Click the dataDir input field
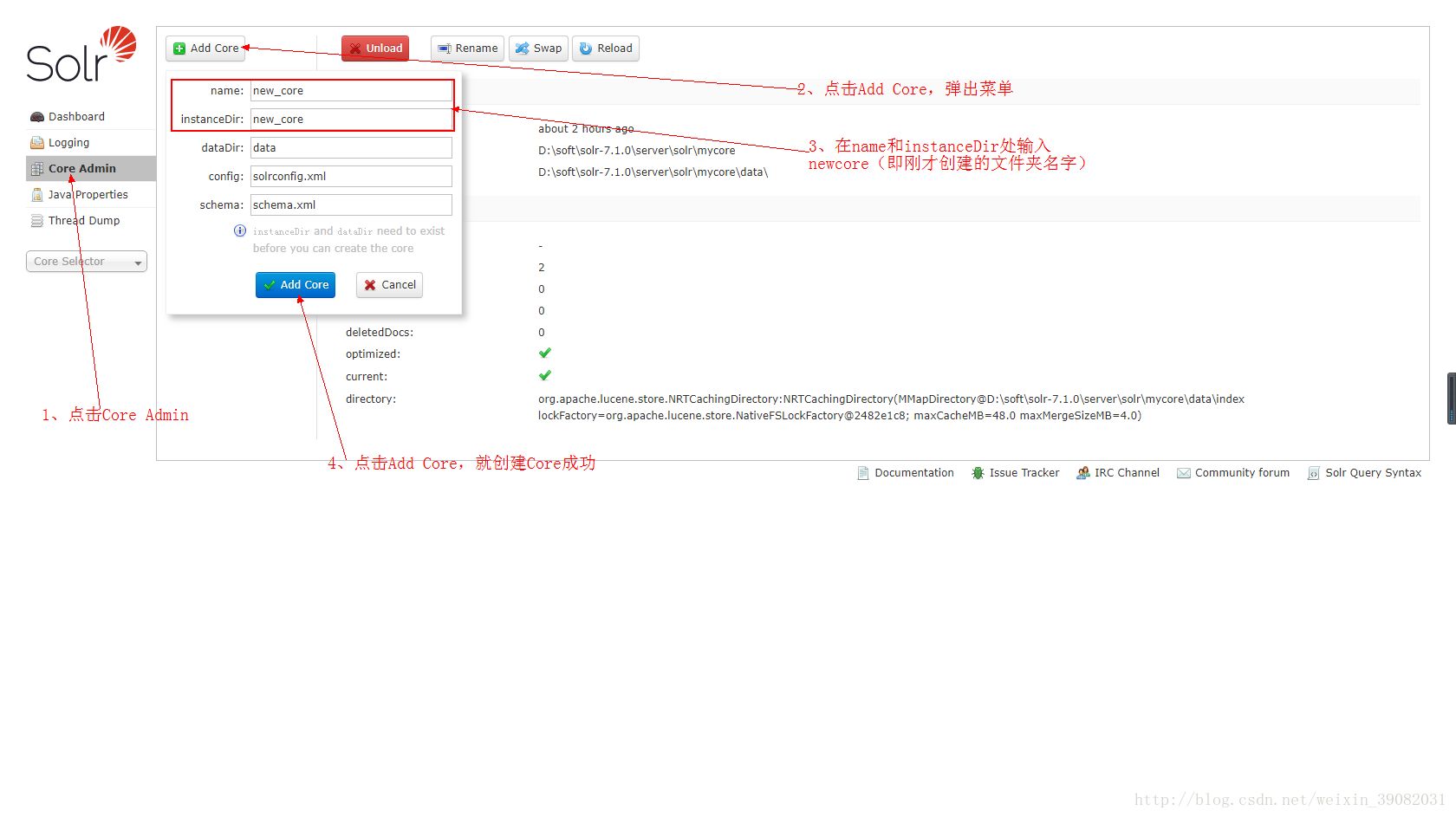The image size is (1456, 817). (351, 148)
